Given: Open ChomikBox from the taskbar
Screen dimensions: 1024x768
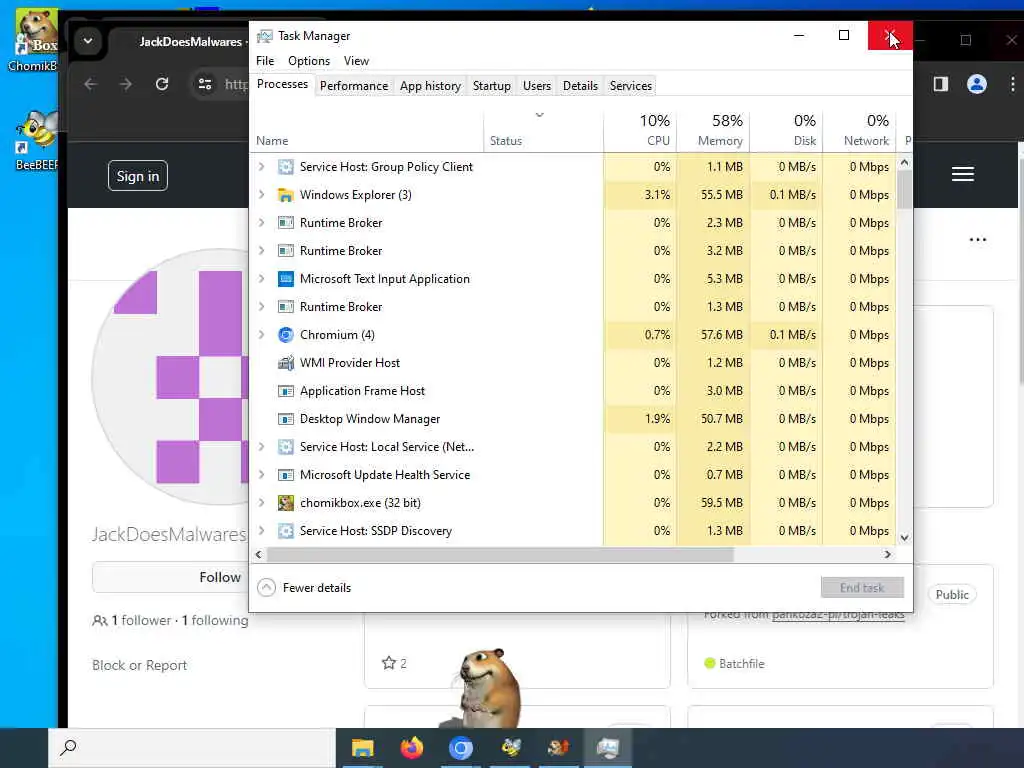Looking at the screenshot, I should [558, 748].
